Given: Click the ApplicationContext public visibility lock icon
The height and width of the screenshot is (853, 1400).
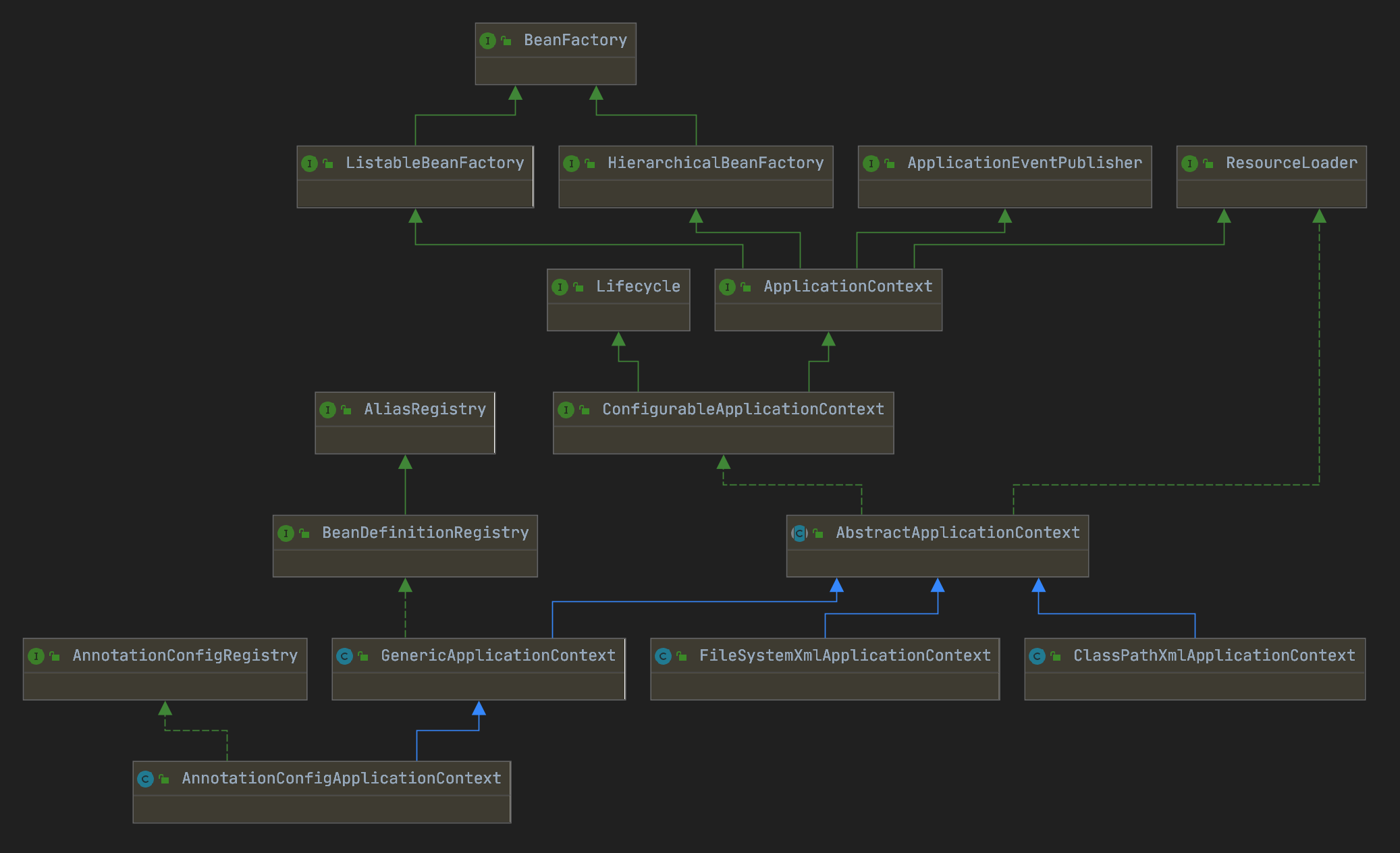Looking at the screenshot, I should (746, 287).
